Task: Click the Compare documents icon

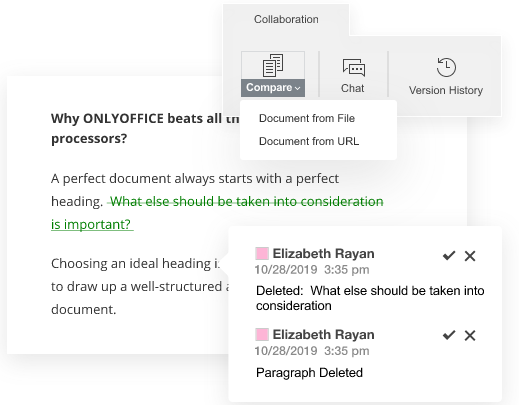Action: tap(273, 65)
